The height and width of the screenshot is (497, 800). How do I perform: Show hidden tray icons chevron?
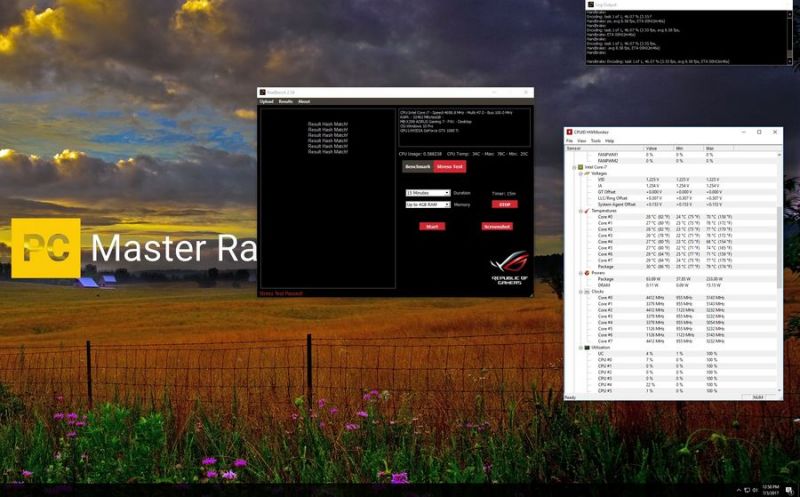coord(738,490)
